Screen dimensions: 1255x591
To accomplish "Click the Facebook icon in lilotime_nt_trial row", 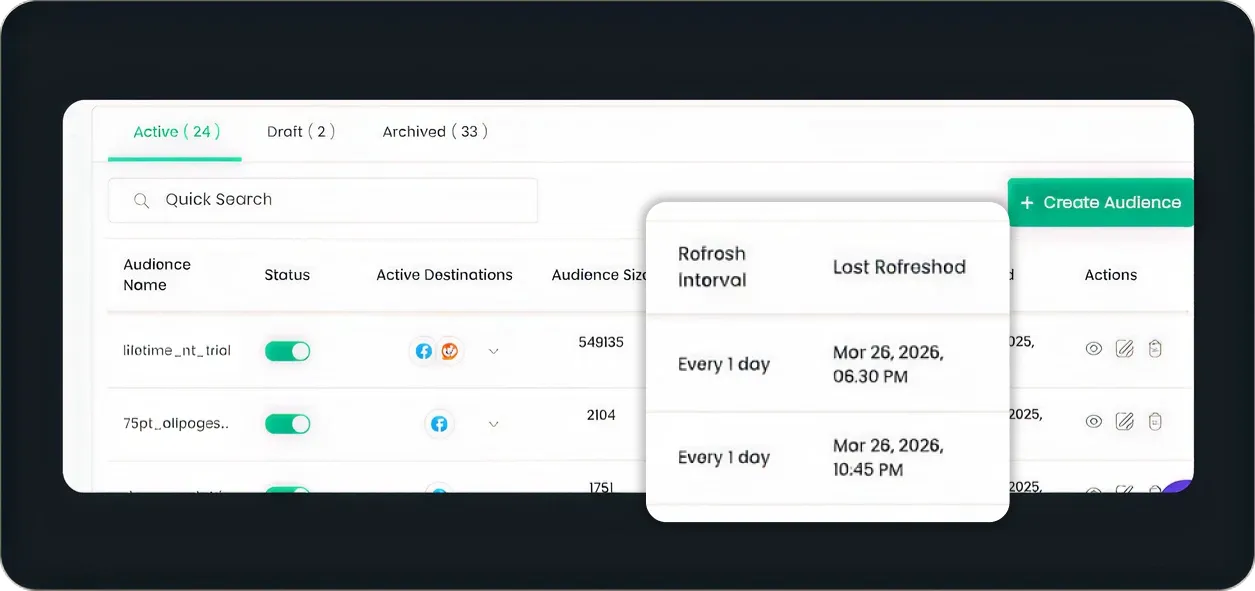I will pos(424,351).
